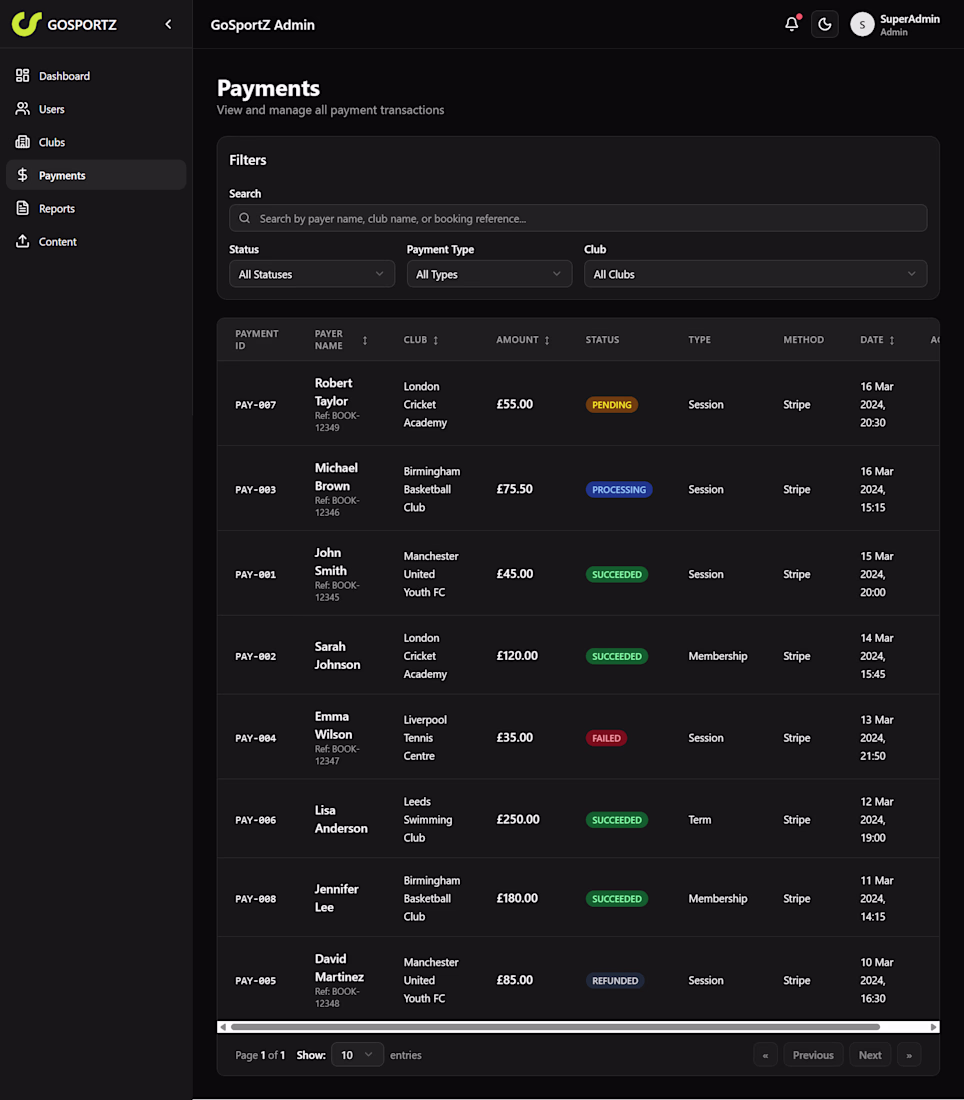Click the Payments dollar icon
Viewport: 964px width, 1100px height.
click(22, 175)
